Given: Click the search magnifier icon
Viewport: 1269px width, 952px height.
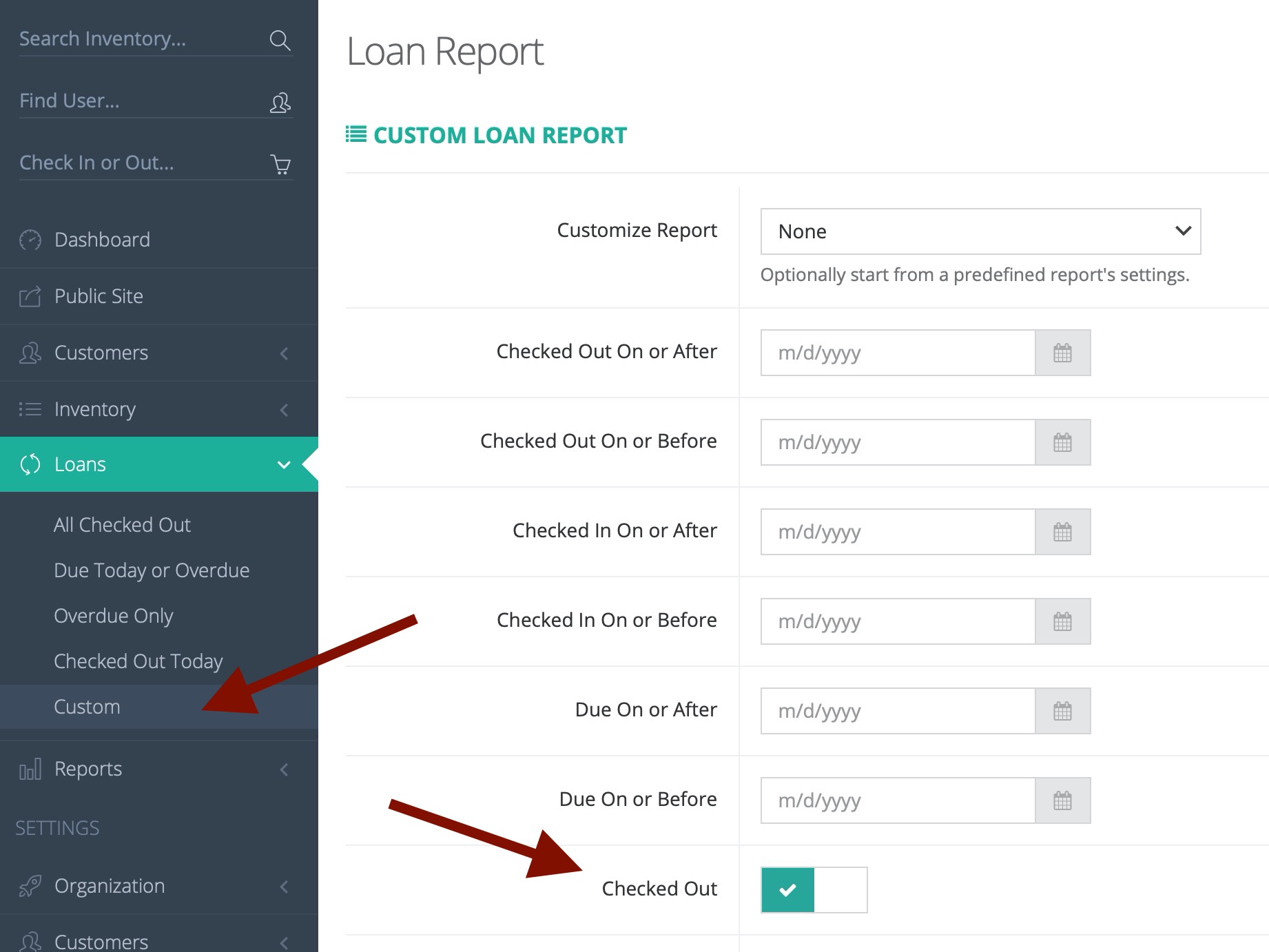Looking at the screenshot, I should [280, 40].
